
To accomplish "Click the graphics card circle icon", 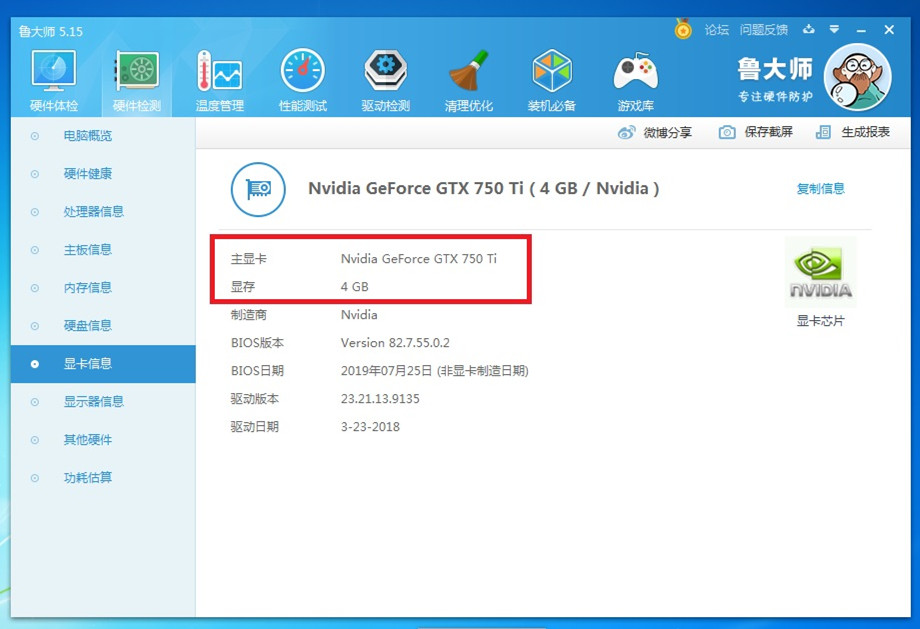I will point(258,189).
